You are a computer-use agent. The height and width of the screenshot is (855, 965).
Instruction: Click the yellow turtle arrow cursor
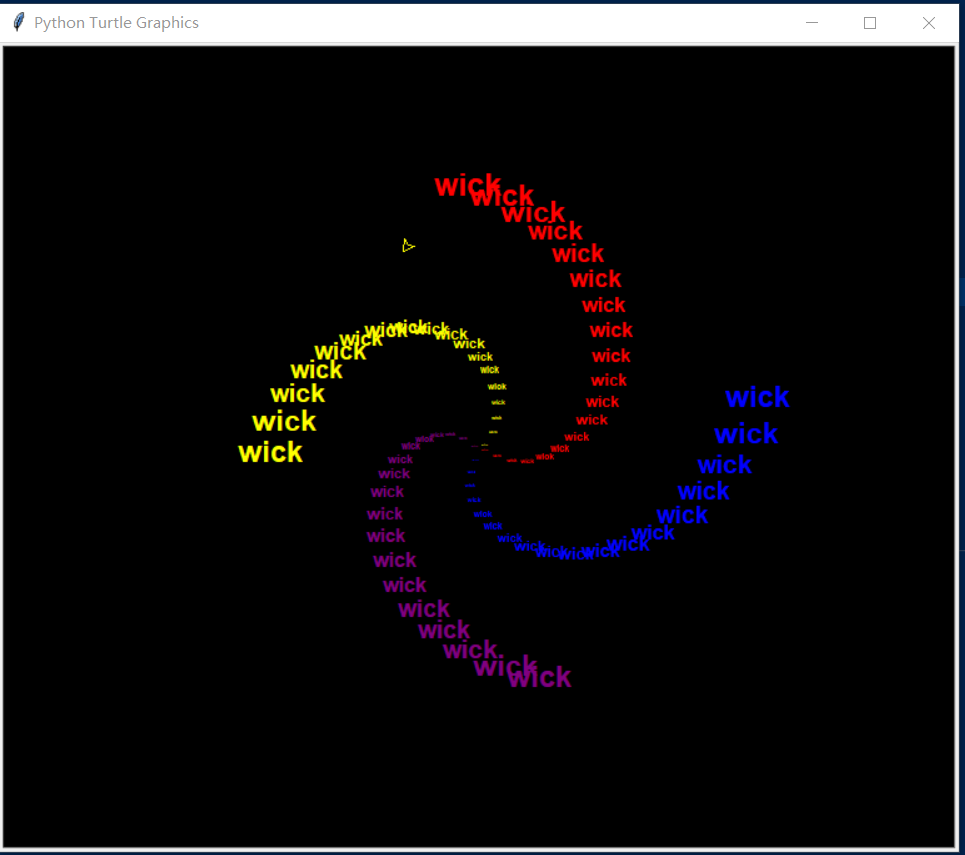point(408,246)
